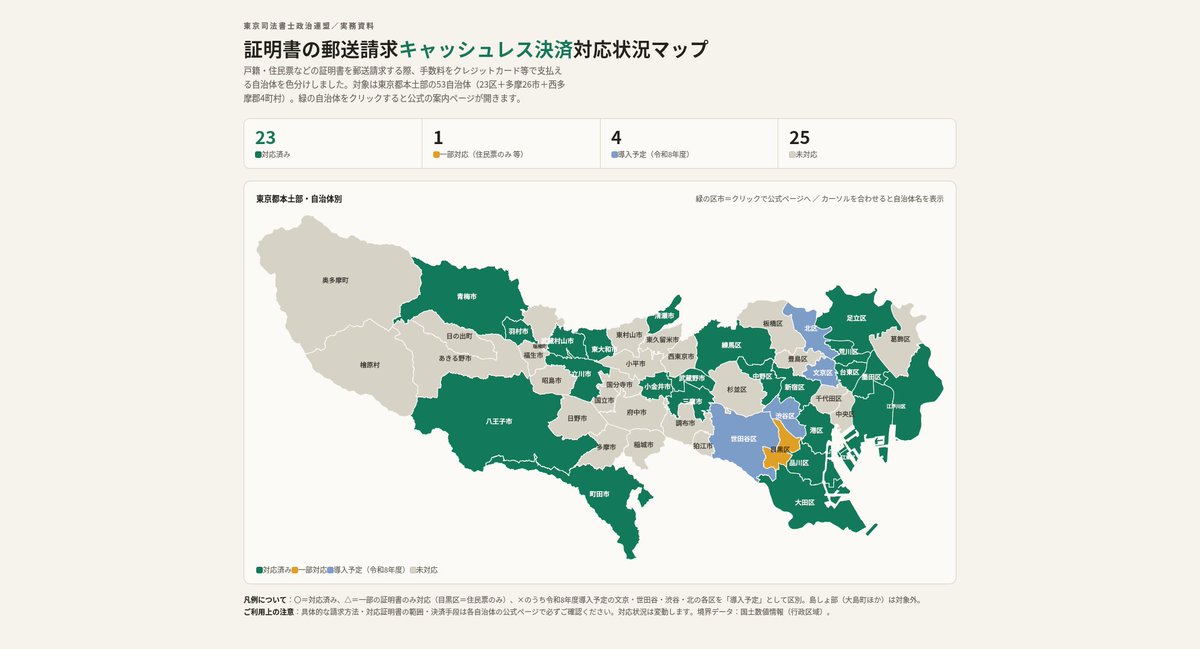Select the 港区 ward
This screenshot has width=1200, height=649.
[816, 430]
